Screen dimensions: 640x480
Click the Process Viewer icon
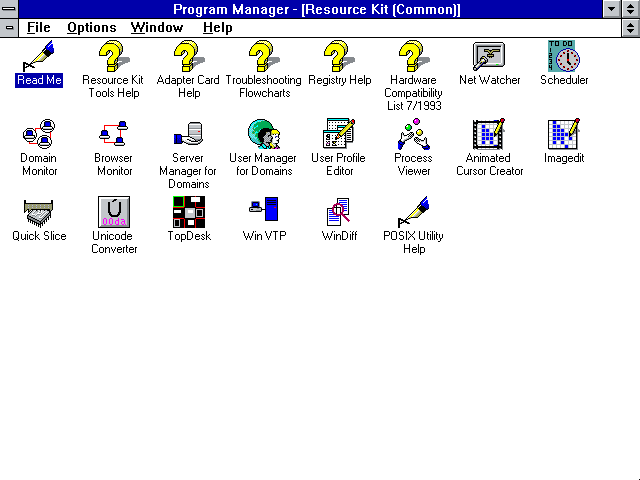pos(413,133)
